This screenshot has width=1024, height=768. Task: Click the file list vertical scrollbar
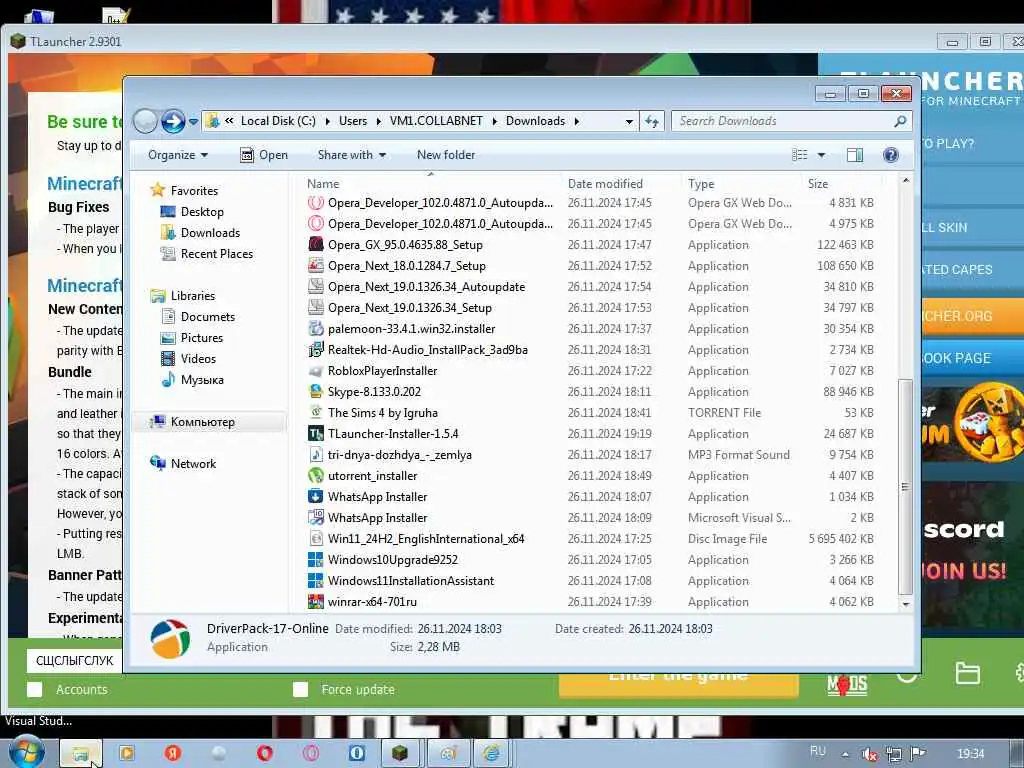pos(905,487)
